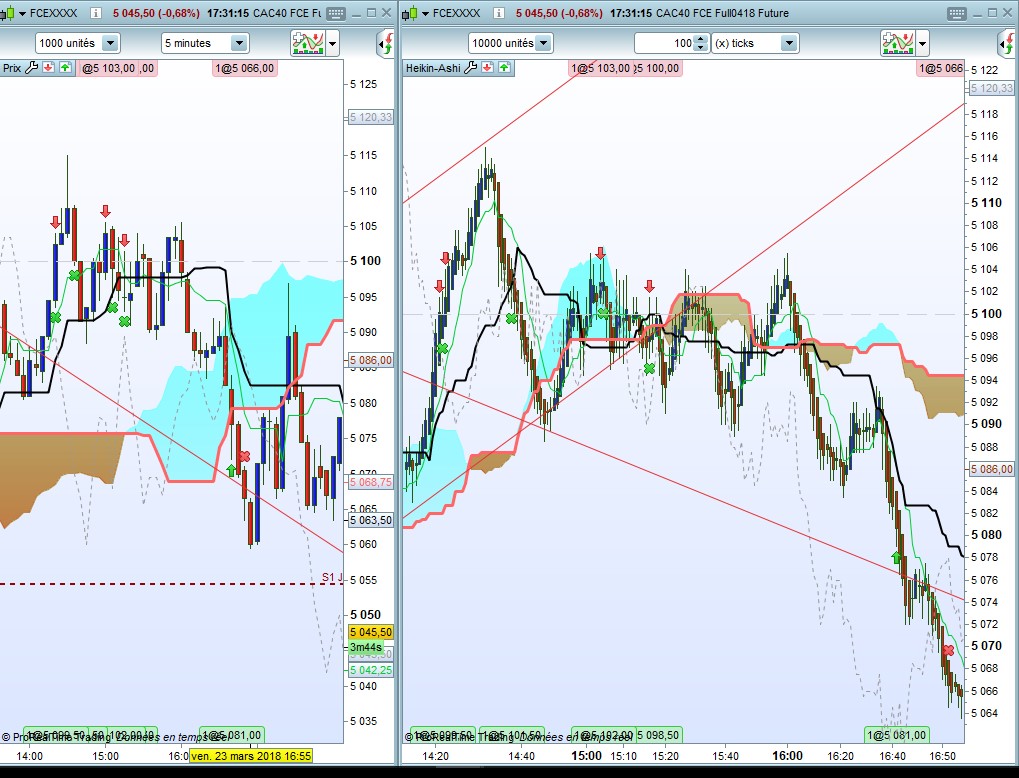Viewport: 1019px width, 778px height.
Task: Select the 1@5 103,00 order label on right chart
Action: click(x=600, y=68)
